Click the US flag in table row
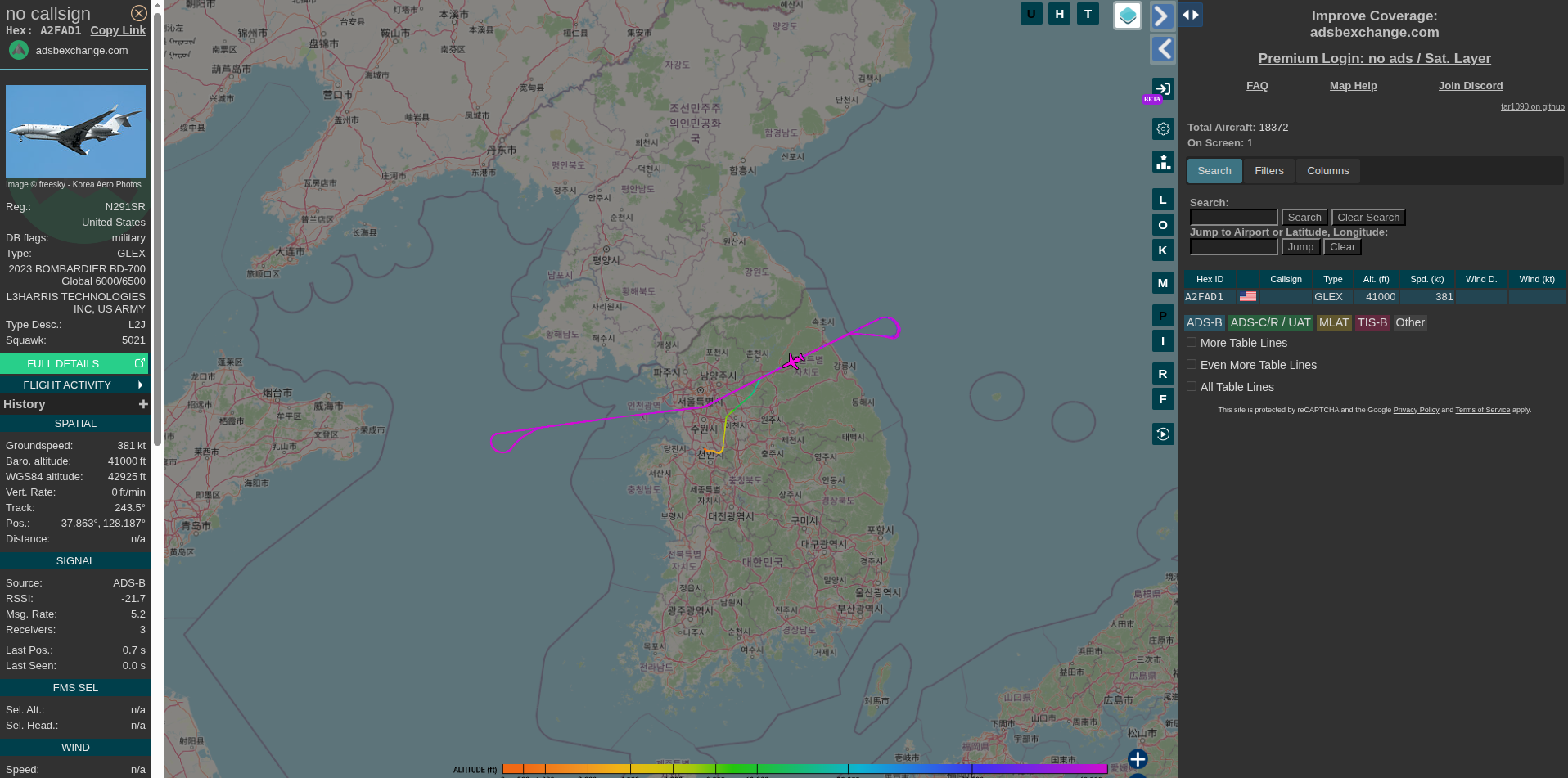Image resolution: width=1568 pixels, height=778 pixels. [x=1248, y=297]
